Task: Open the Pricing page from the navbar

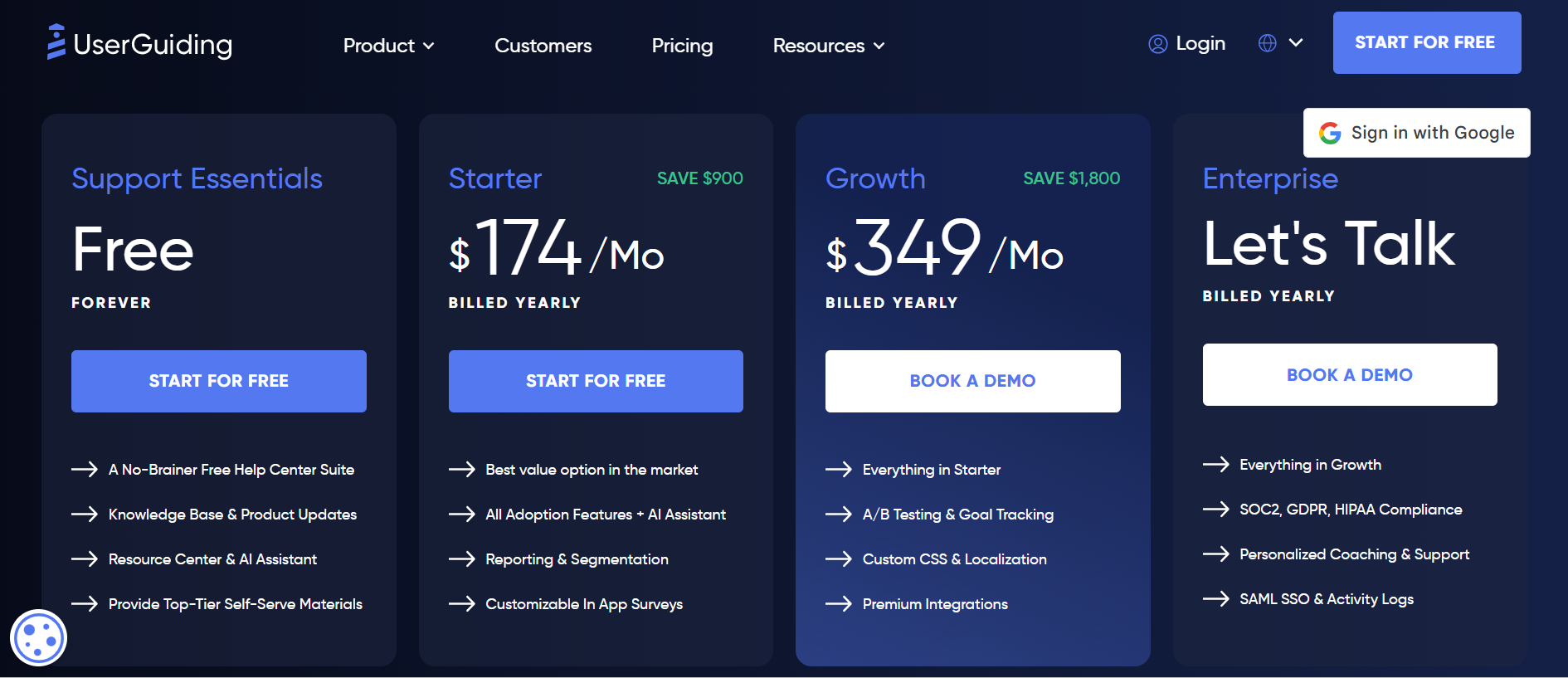Action: click(x=682, y=46)
